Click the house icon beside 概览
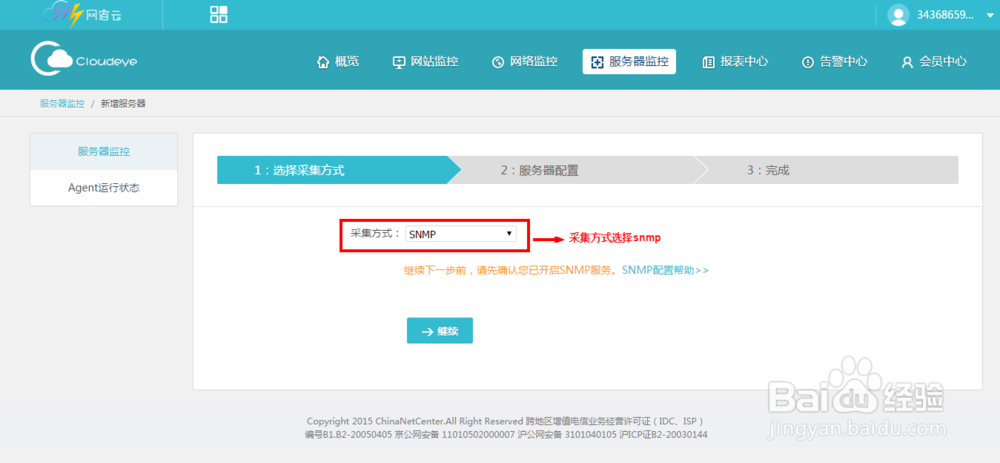This screenshot has width=1000, height=463. (x=323, y=62)
